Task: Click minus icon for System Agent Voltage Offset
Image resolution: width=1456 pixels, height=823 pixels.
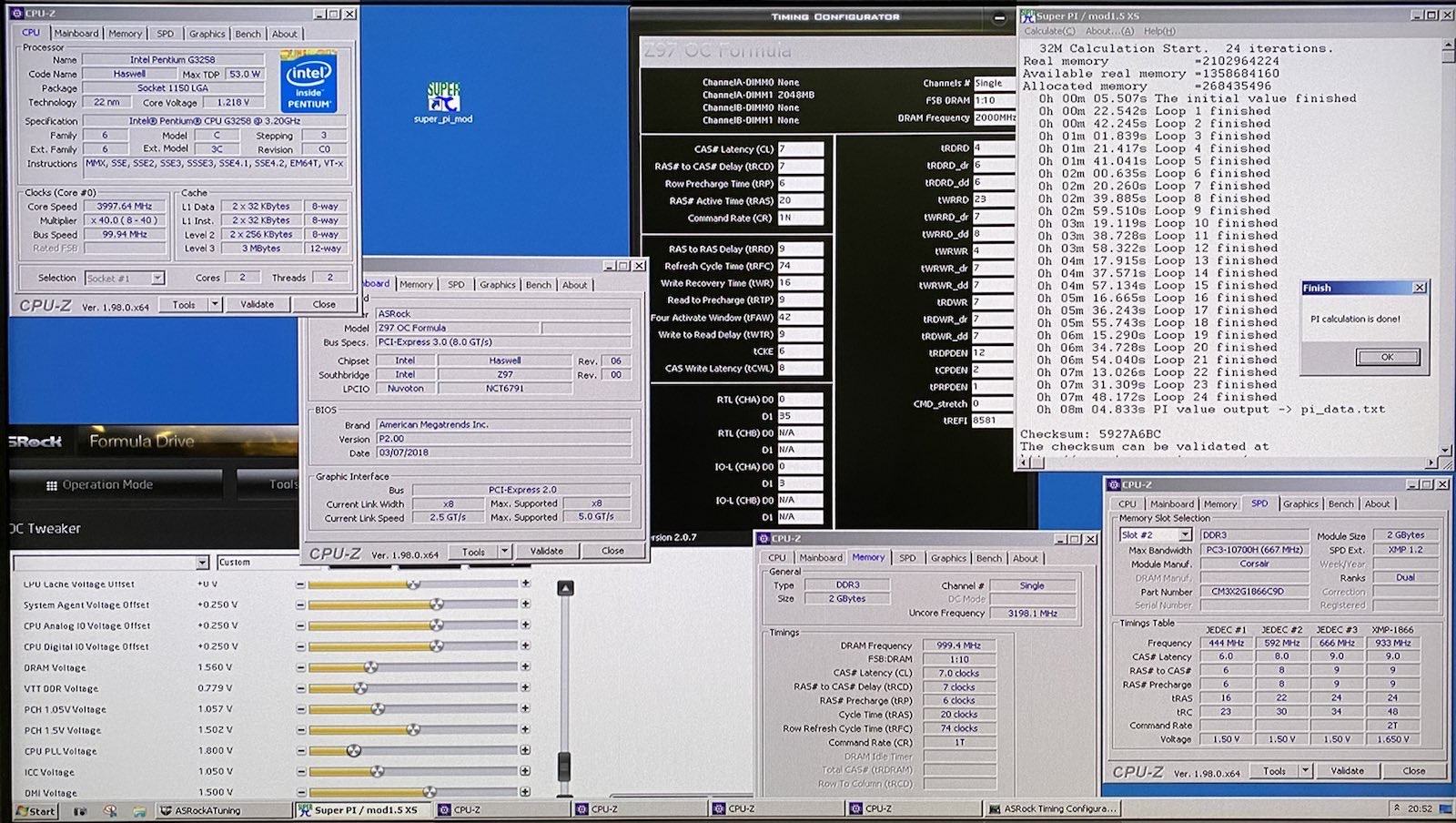Action: (x=300, y=605)
